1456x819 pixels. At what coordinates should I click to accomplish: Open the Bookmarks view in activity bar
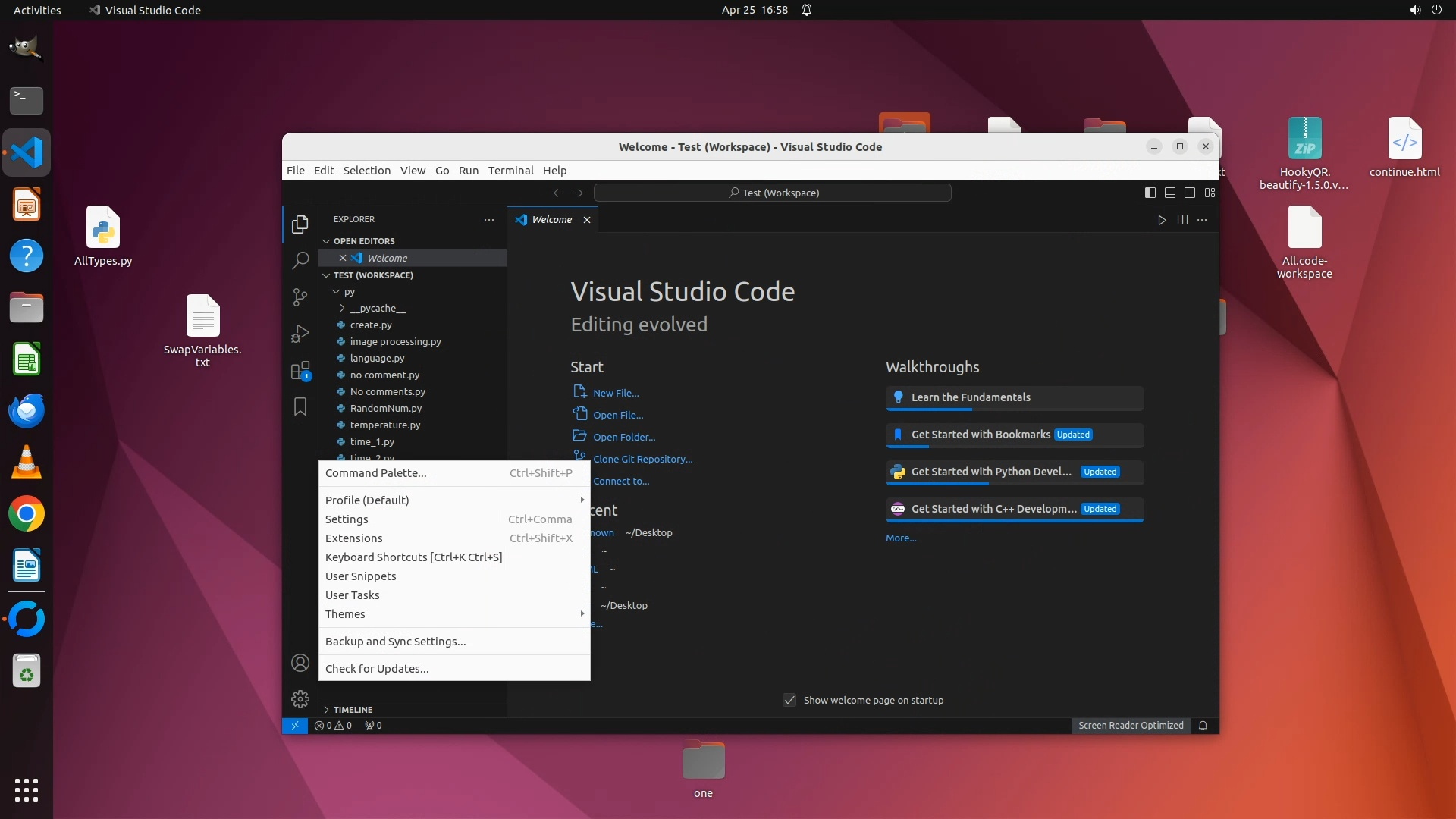300,407
